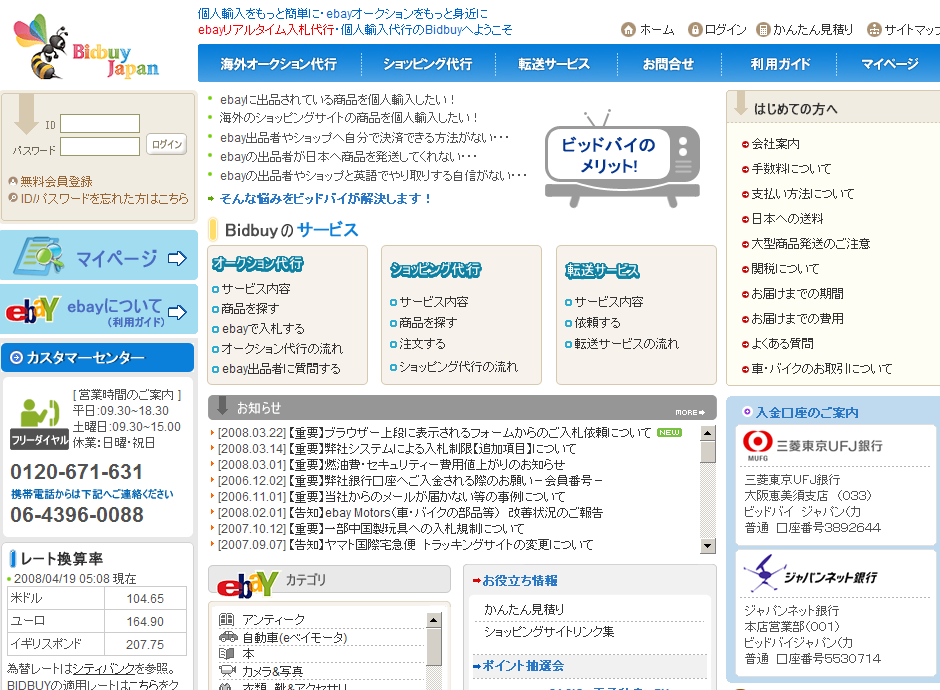Image resolution: width=940 pixels, height=690 pixels.
Task: Click the book icon for 本 category
Action: point(227,653)
